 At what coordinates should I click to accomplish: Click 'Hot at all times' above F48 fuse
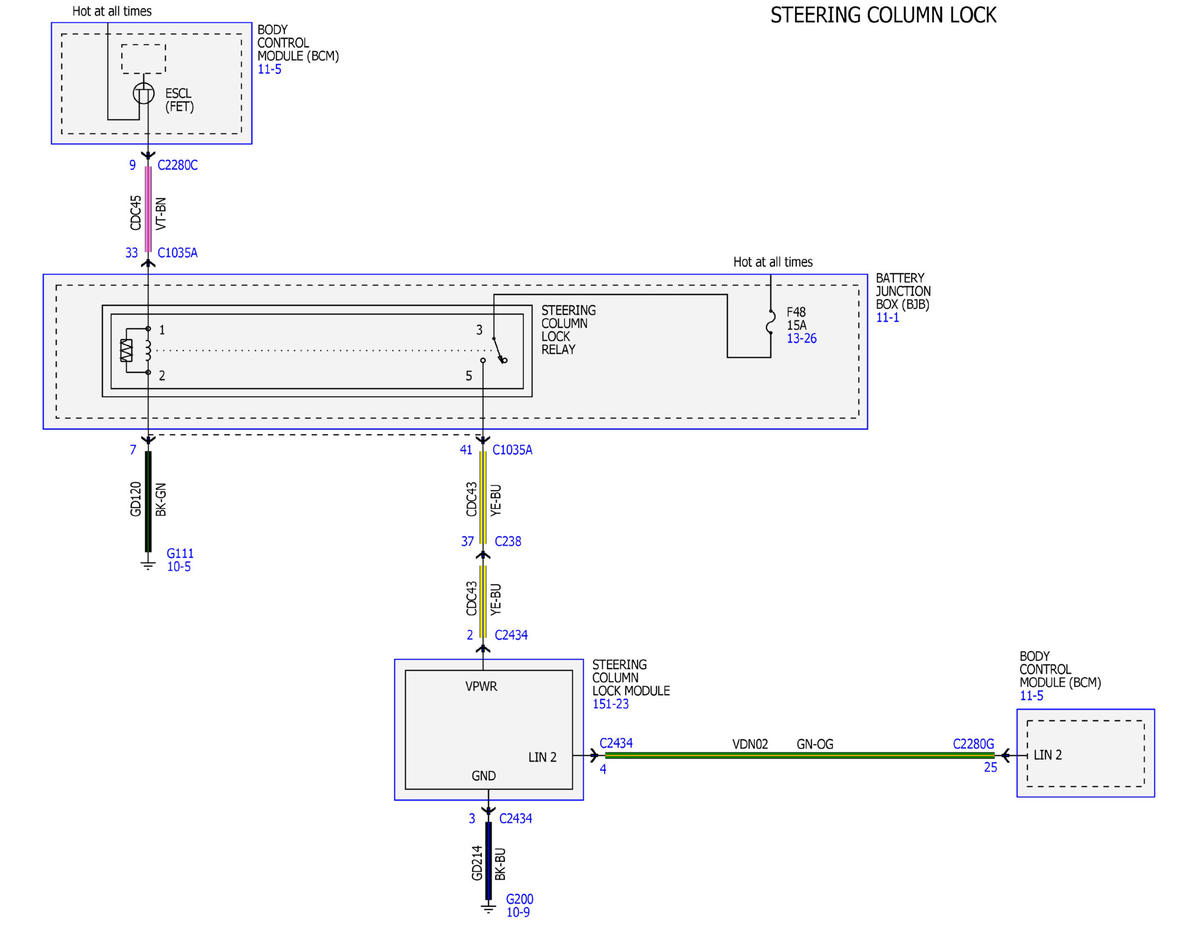pyautogui.click(x=773, y=262)
